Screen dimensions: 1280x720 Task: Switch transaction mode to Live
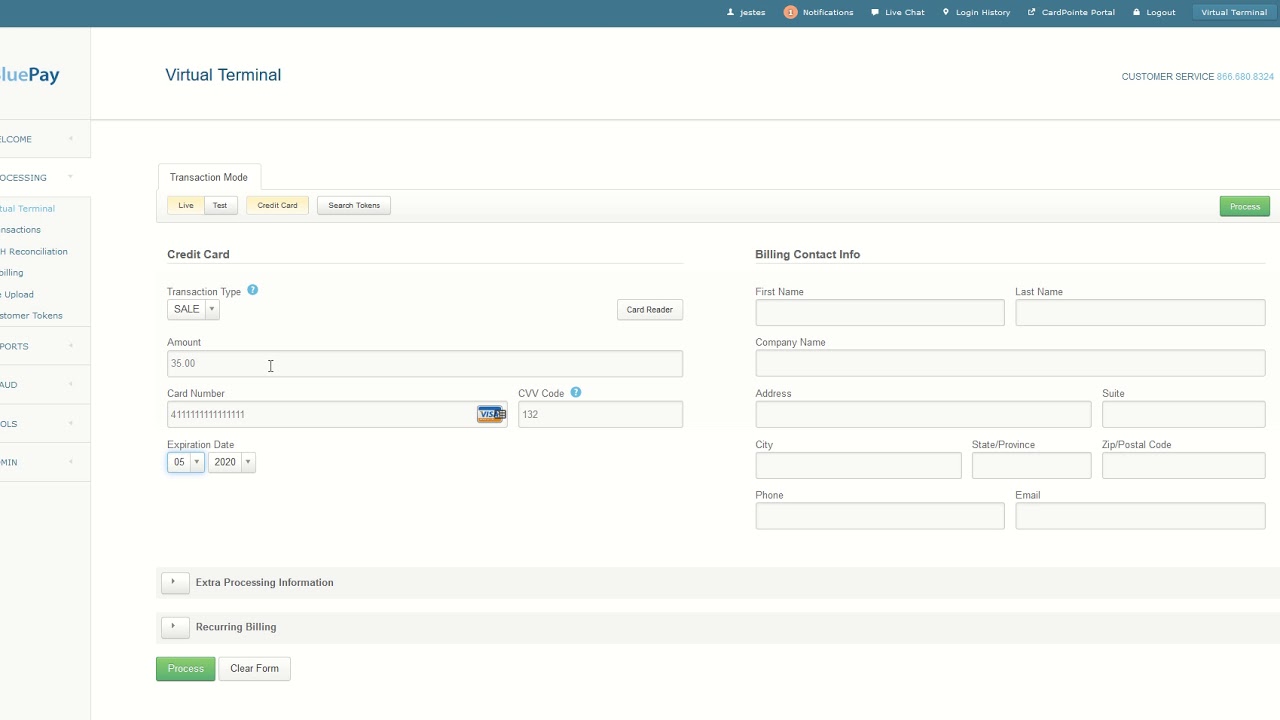pyautogui.click(x=186, y=205)
